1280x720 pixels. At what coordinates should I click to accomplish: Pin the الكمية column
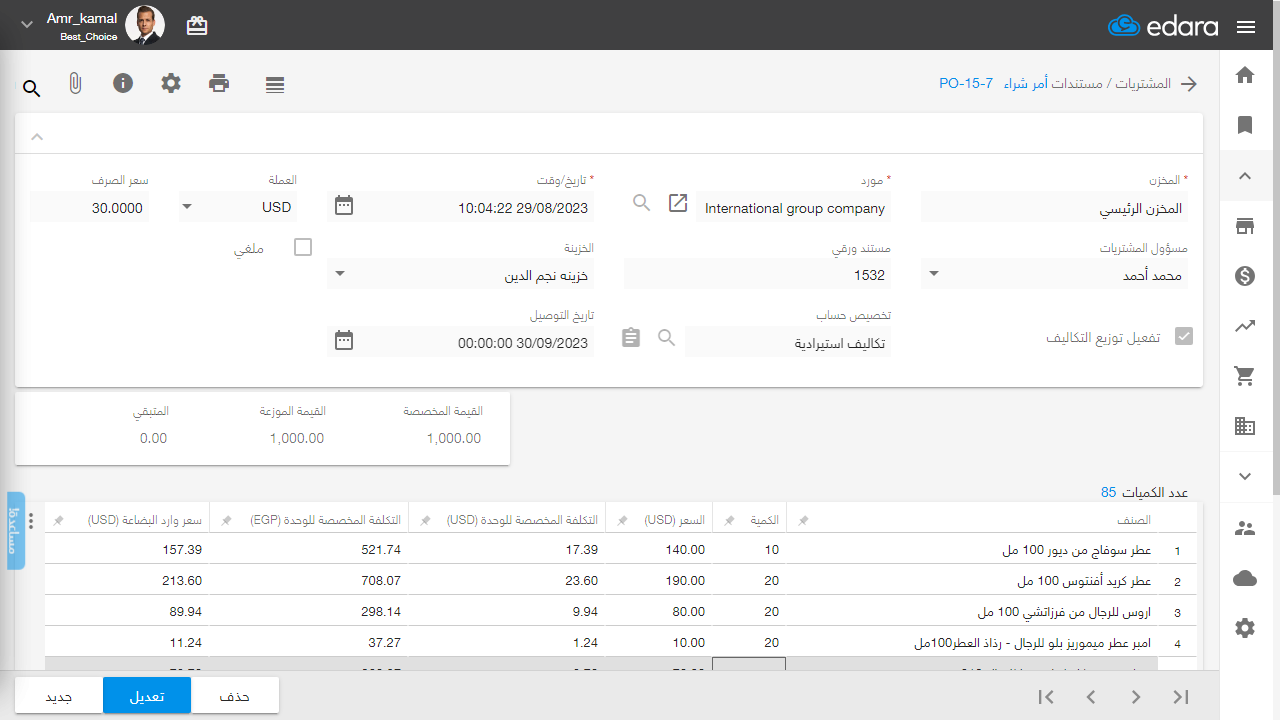[729, 521]
